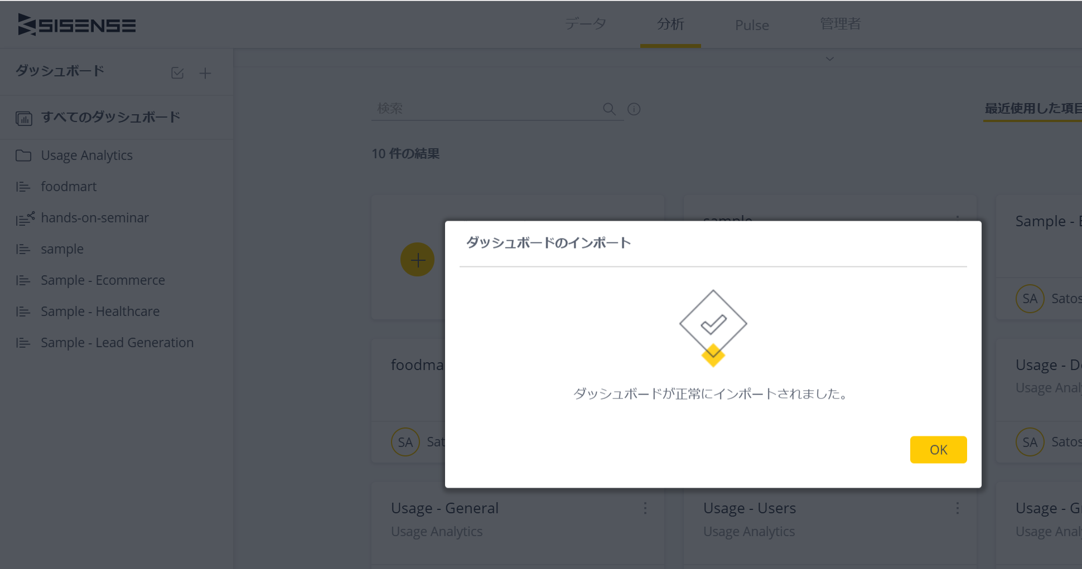Click the shared dashboard icon beside hands-on-seminar
The image size is (1082, 569).
pyautogui.click(x=25, y=218)
